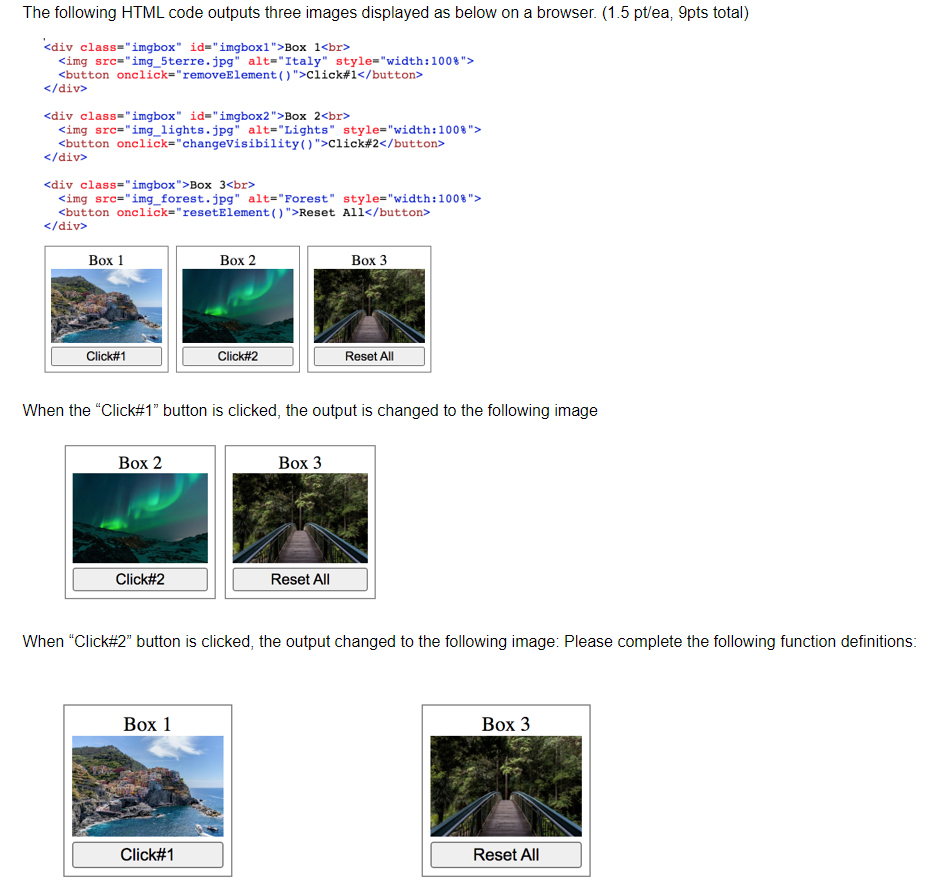
Task: Click Click#2 button in the second output row
Action: point(139,578)
